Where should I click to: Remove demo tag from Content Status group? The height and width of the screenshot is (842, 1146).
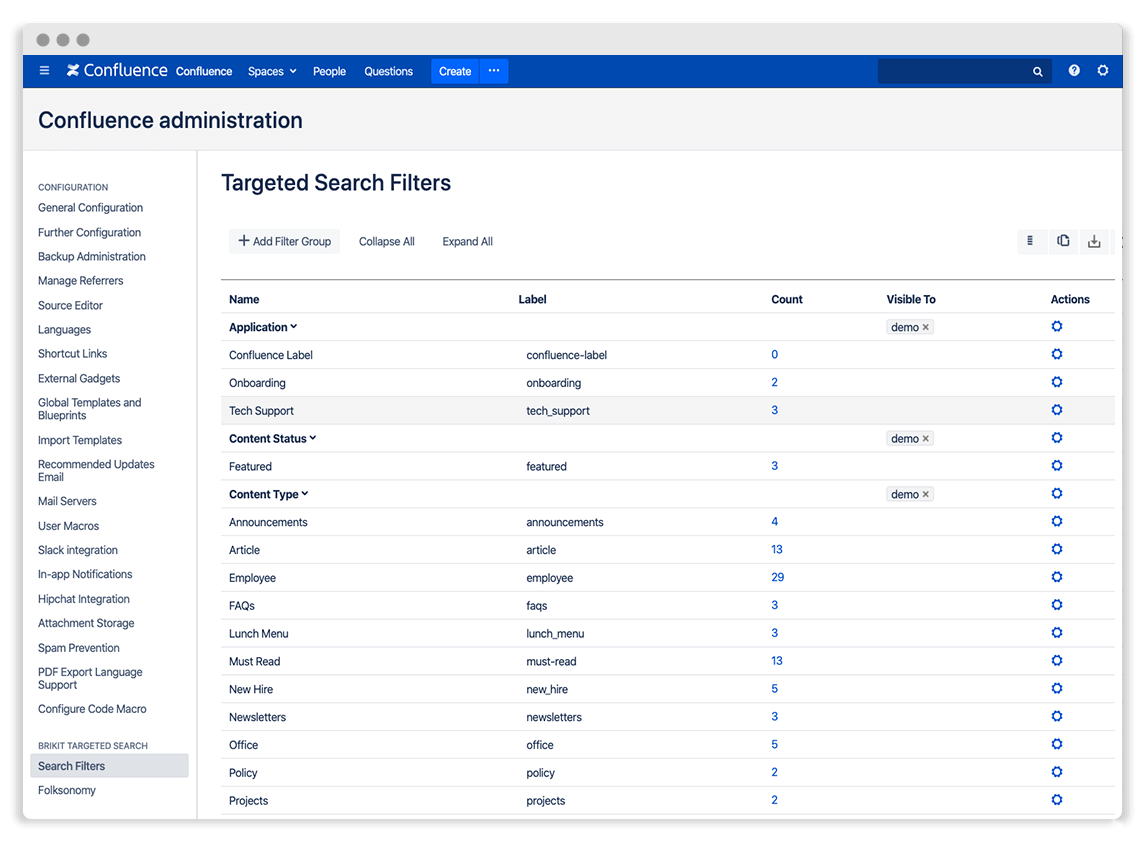pyautogui.click(x=926, y=439)
